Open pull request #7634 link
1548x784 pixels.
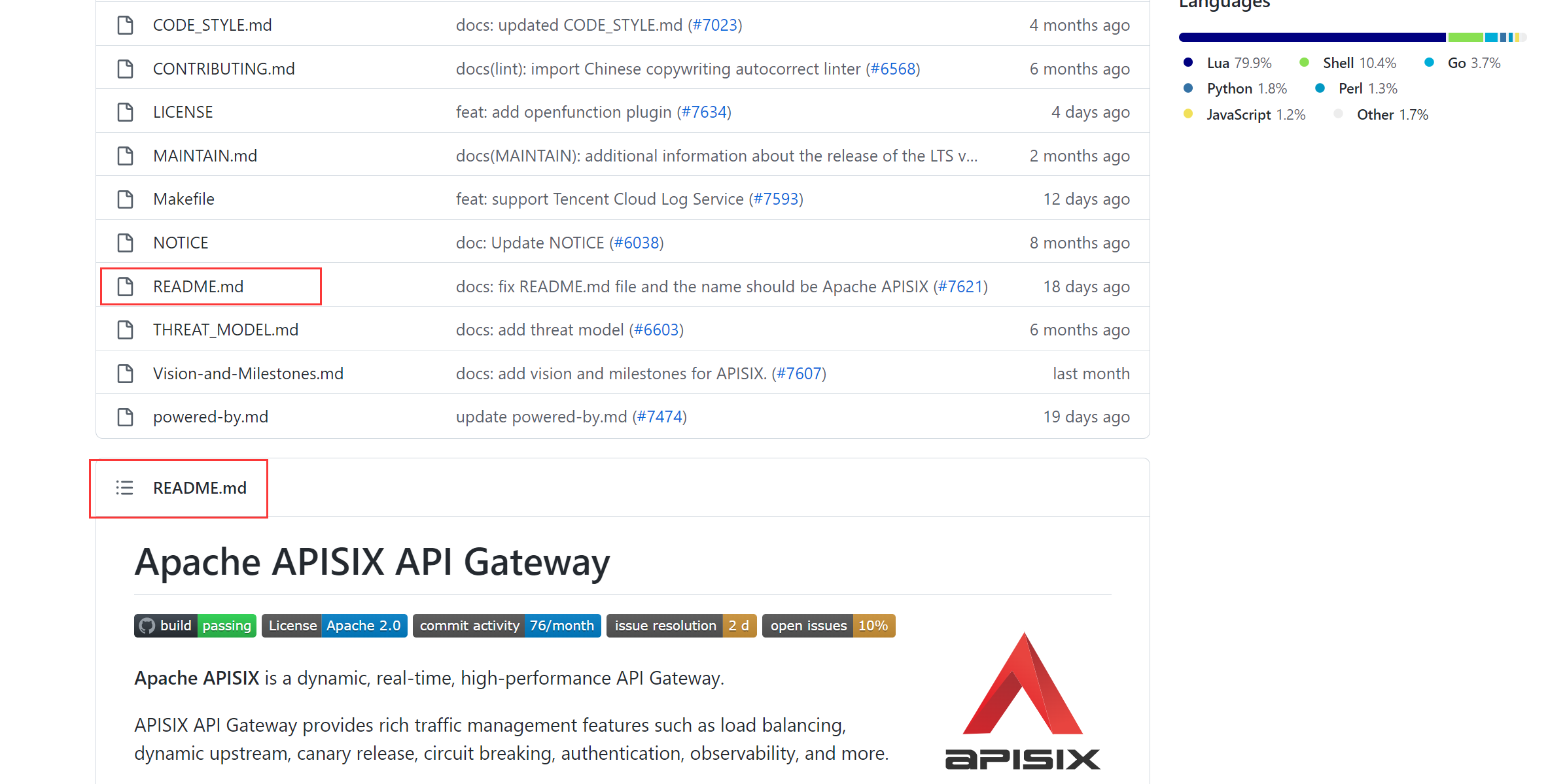704,112
